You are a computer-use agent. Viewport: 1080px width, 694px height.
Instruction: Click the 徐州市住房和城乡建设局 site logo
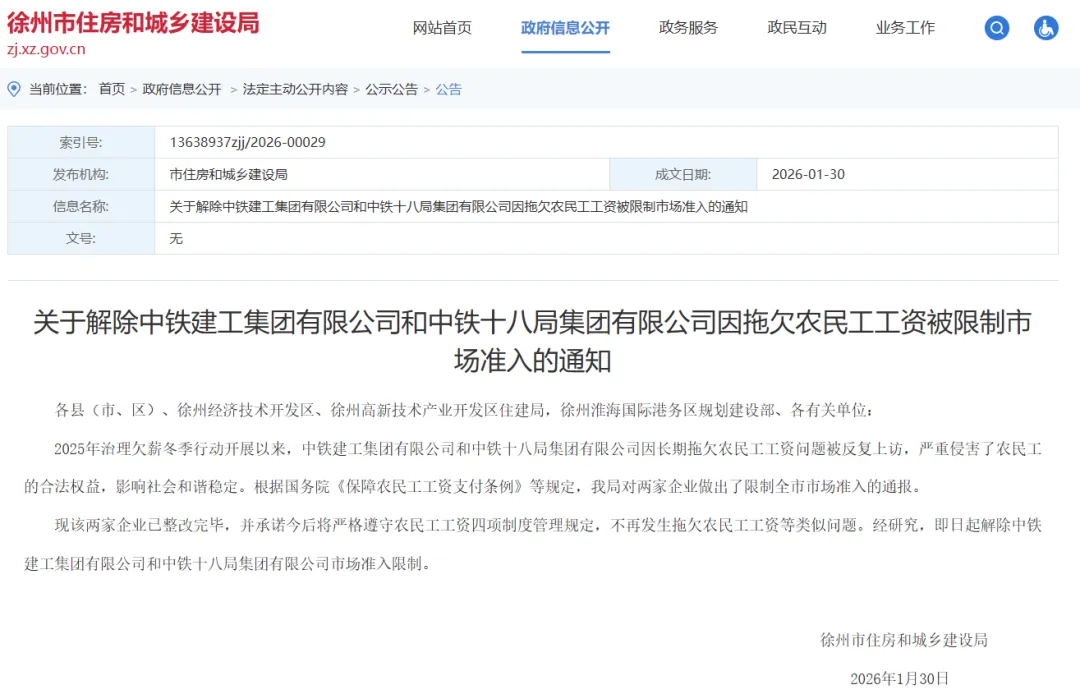(134, 23)
